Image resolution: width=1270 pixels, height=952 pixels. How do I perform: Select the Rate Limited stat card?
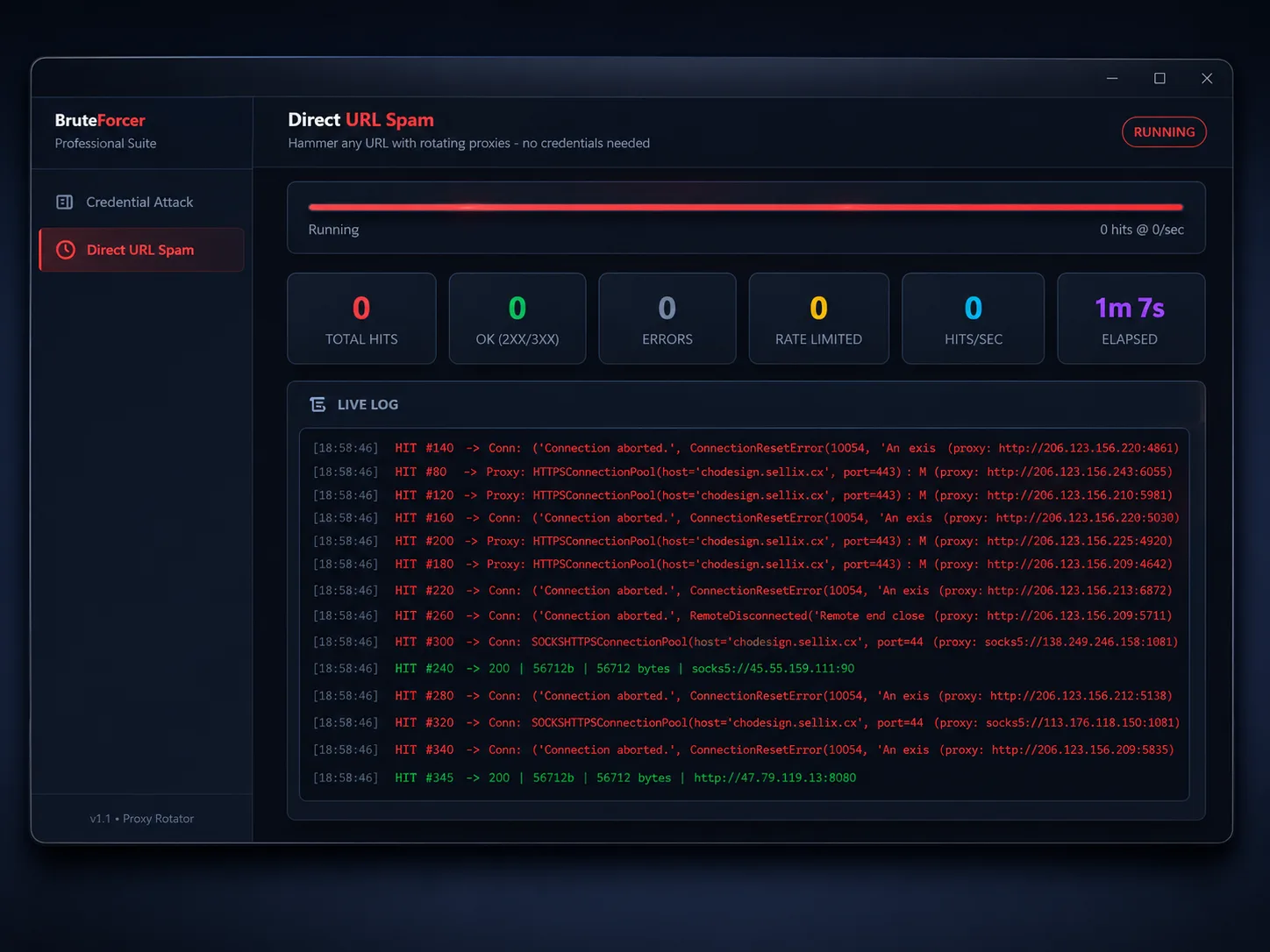coord(818,318)
